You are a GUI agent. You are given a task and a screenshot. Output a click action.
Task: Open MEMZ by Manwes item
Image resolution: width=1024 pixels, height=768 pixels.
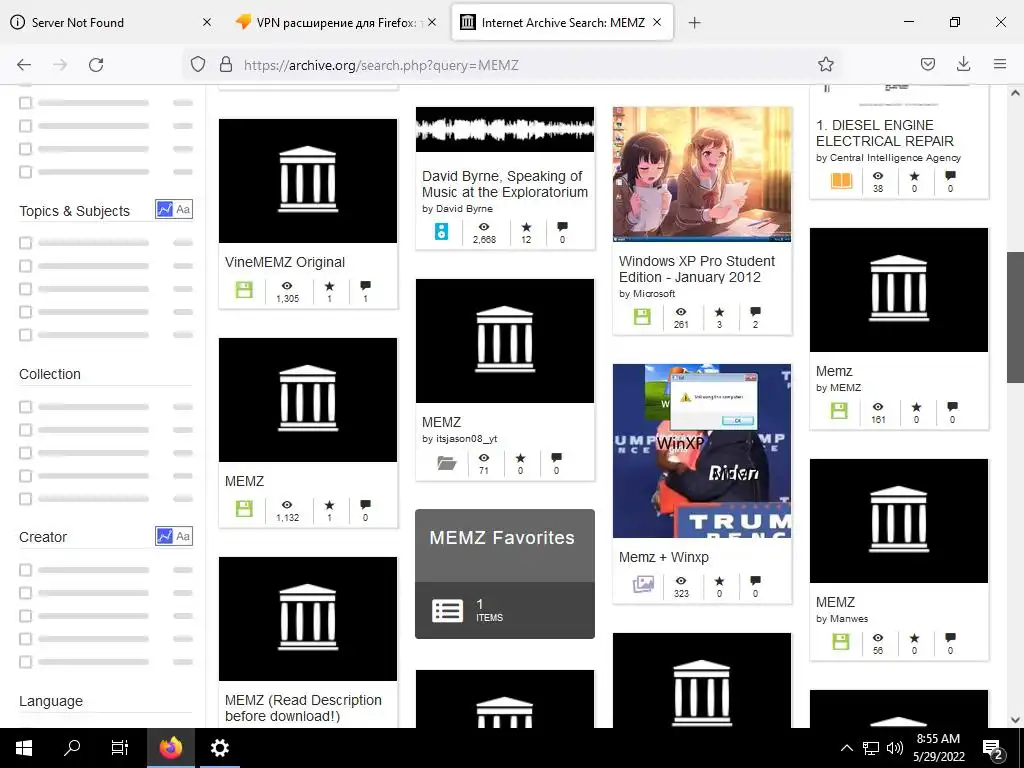tap(835, 601)
